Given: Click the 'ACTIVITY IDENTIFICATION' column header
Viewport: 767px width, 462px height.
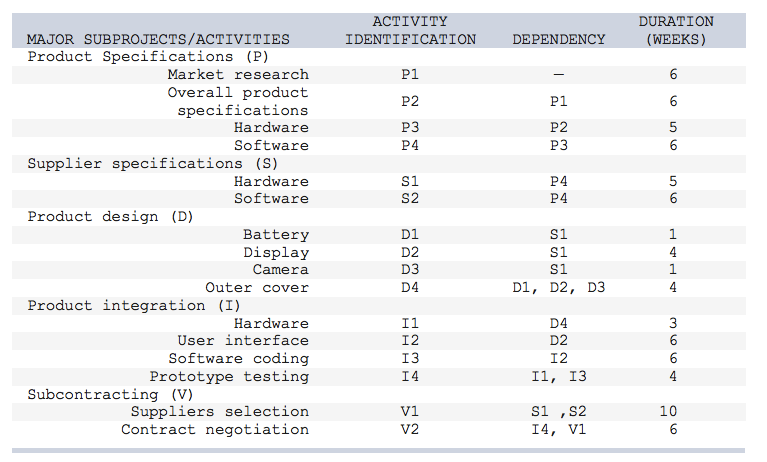Looking at the screenshot, I should pyautogui.click(x=410, y=30).
